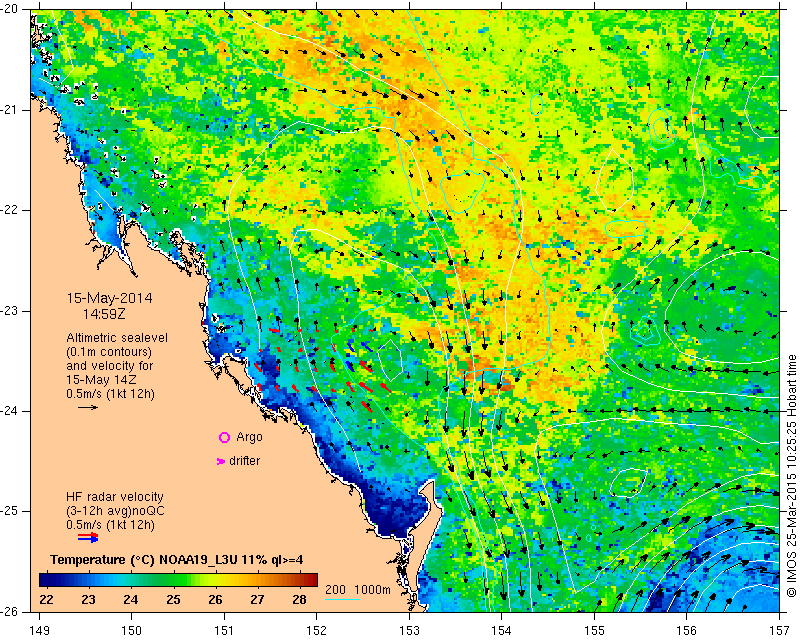
Task: Click colorbar tick label 24
Action: click(131, 599)
